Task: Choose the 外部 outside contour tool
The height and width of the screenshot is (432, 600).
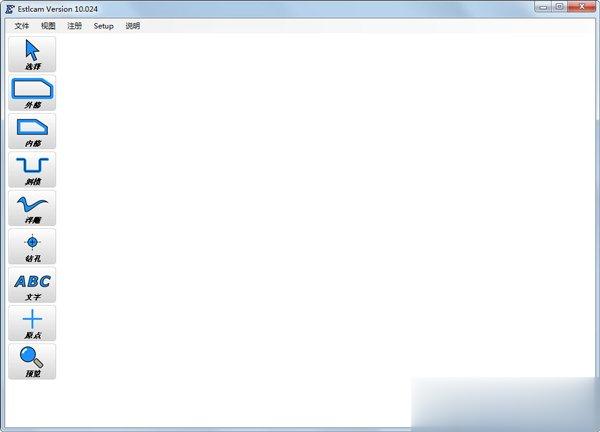Action: (x=32, y=93)
